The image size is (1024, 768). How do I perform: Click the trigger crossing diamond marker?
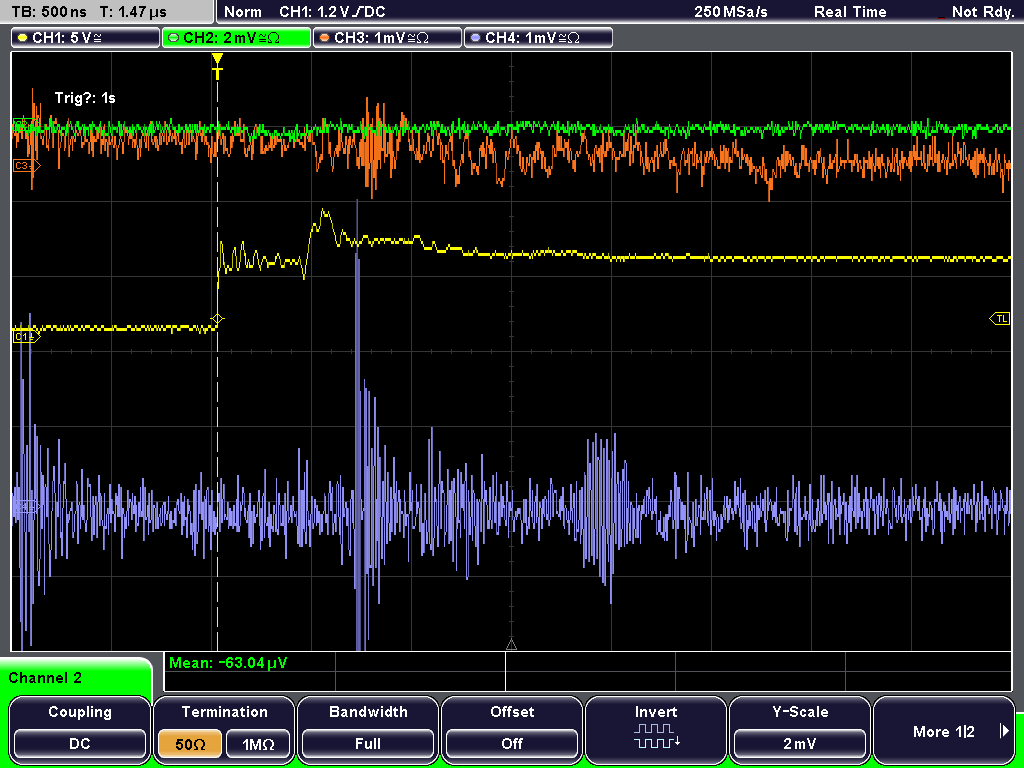[x=217, y=319]
